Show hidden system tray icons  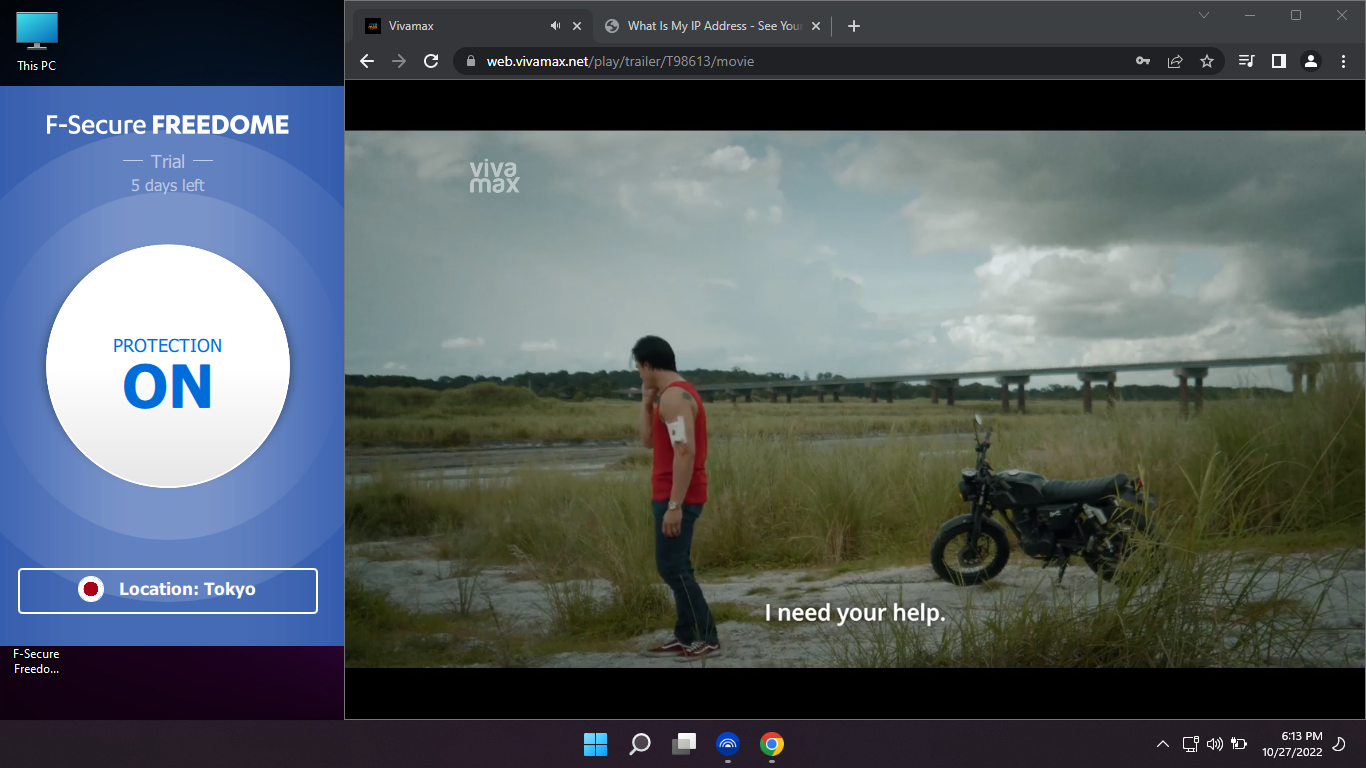tap(1162, 744)
